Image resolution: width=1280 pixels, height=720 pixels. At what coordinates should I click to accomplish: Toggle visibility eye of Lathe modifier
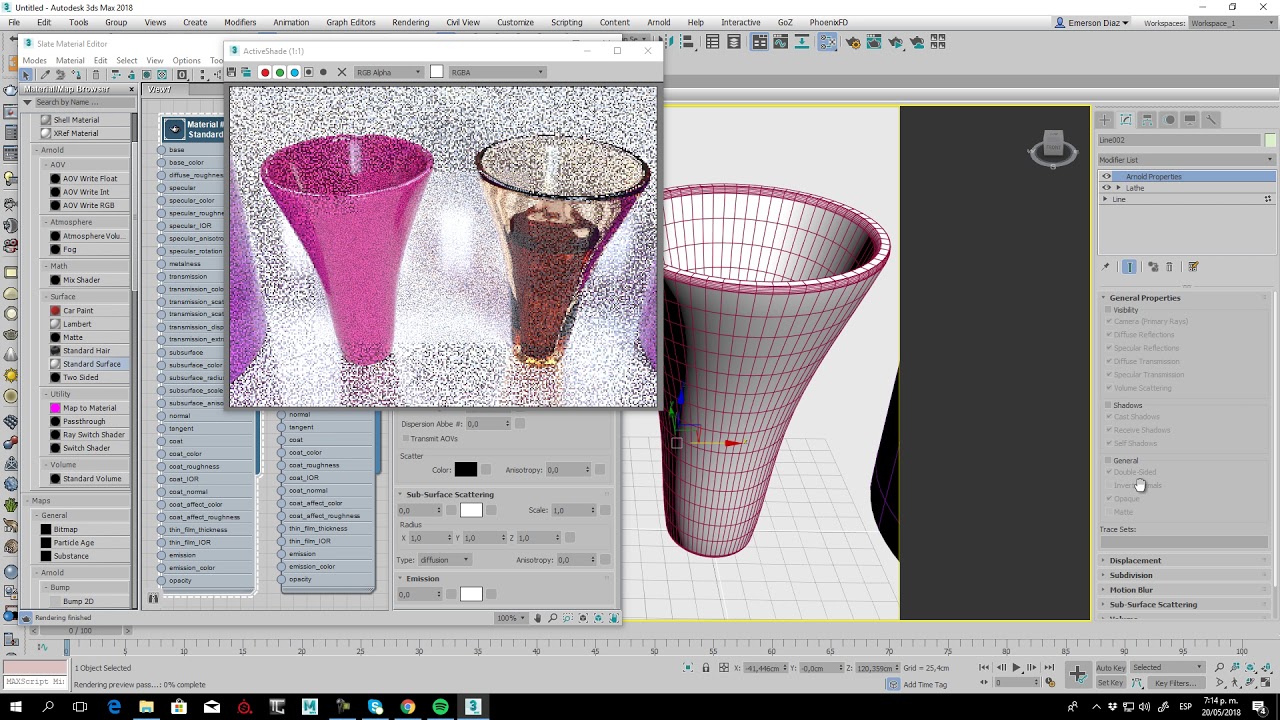[1107, 188]
